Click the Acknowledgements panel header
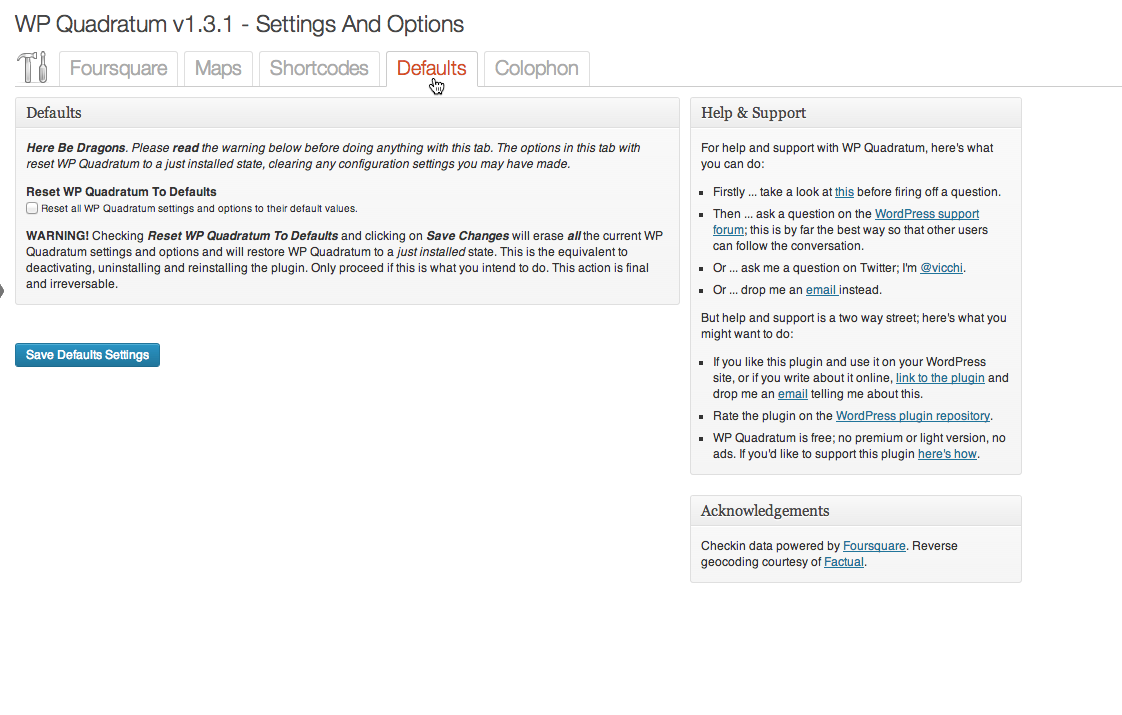The height and width of the screenshot is (715, 1122). [x=856, y=511]
